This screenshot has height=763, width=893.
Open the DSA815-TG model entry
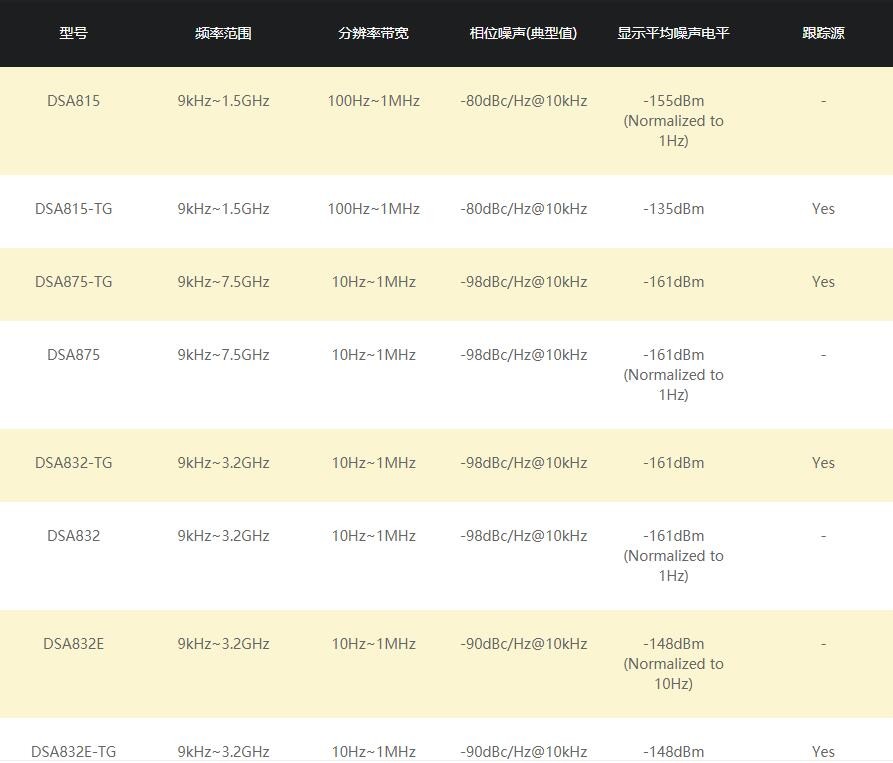pyautogui.click(x=73, y=209)
